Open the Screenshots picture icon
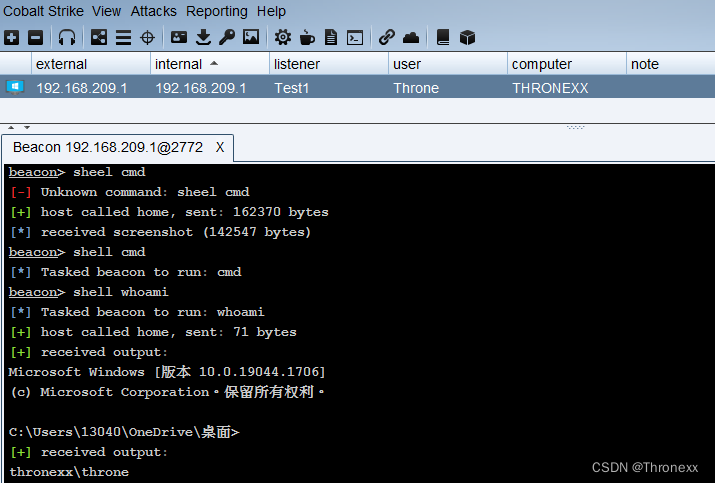 point(251,37)
